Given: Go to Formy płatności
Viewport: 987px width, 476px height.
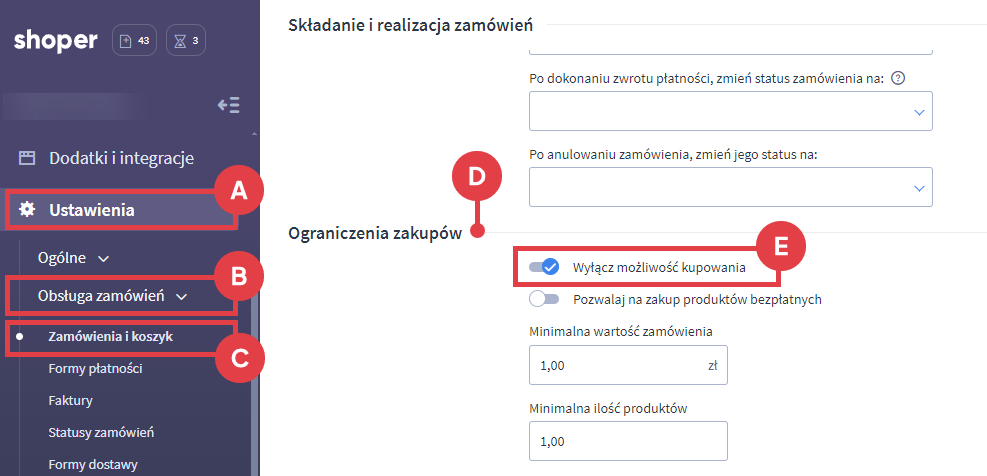Looking at the screenshot, I should pyautogui.click(x=95, y=369).
